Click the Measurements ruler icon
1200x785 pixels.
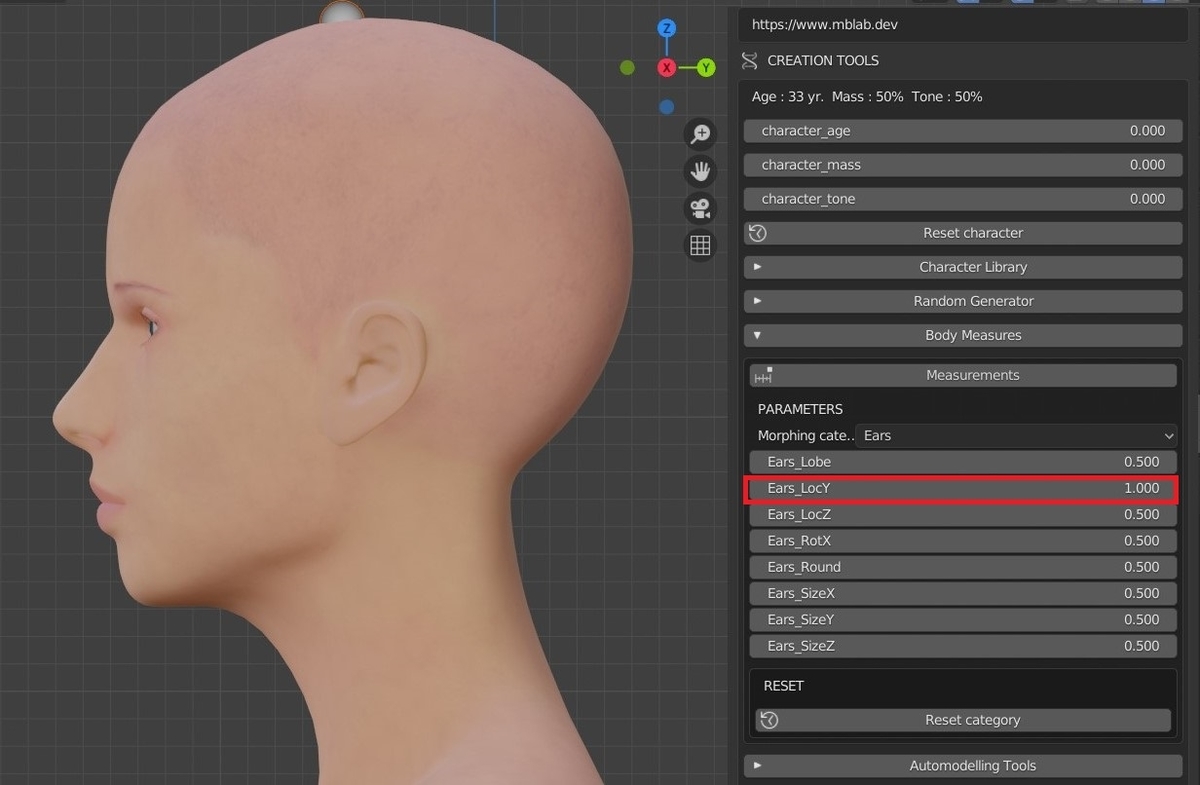click(x=764, y=375)
